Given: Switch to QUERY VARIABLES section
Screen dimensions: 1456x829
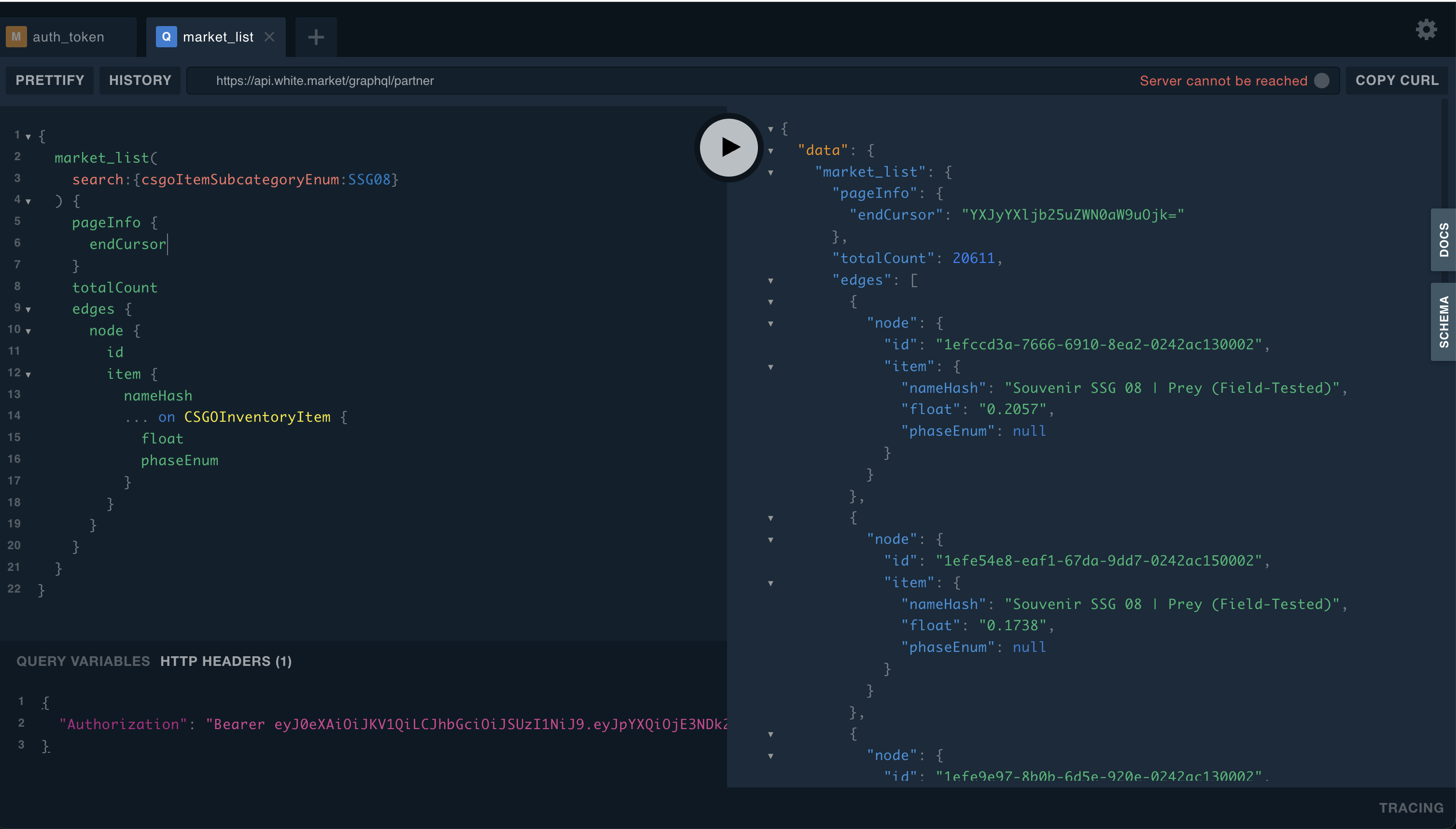Looking at the screenshot, I should tap(83, 661).
